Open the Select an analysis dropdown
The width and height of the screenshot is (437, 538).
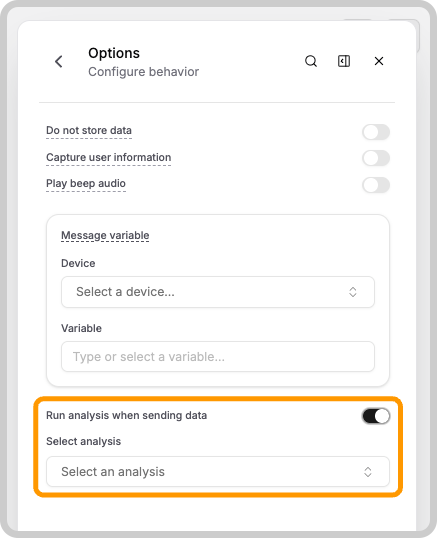218,471
